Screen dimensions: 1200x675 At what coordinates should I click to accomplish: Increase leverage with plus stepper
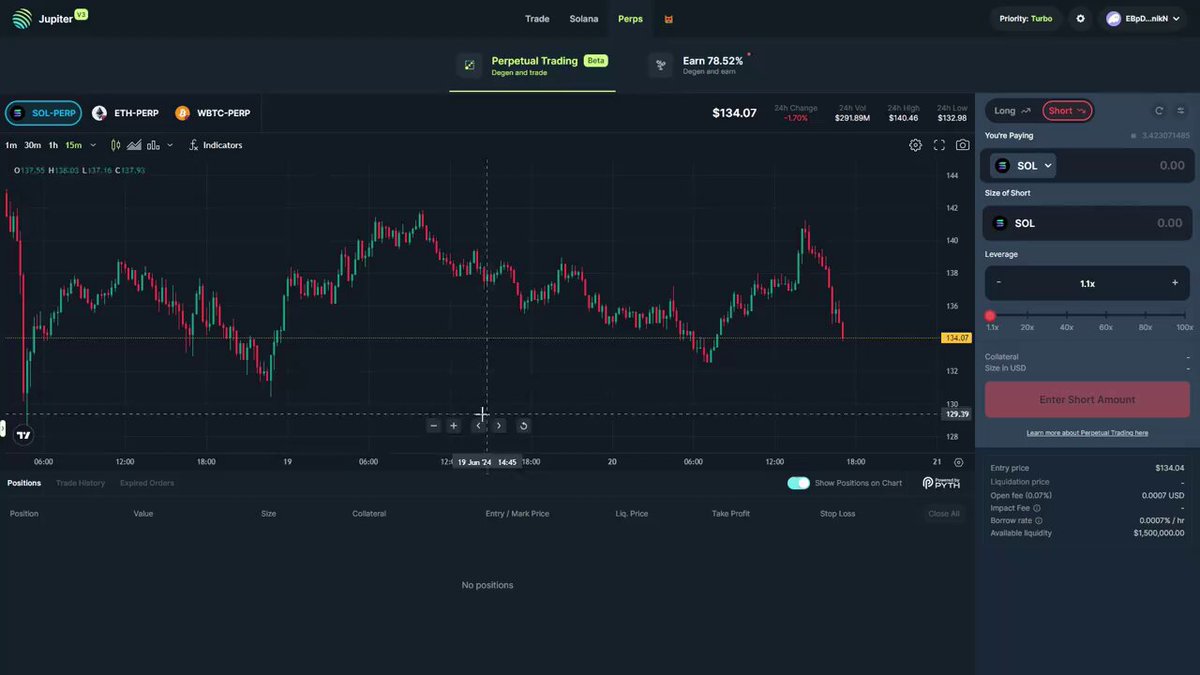[x=1175, y=283]
